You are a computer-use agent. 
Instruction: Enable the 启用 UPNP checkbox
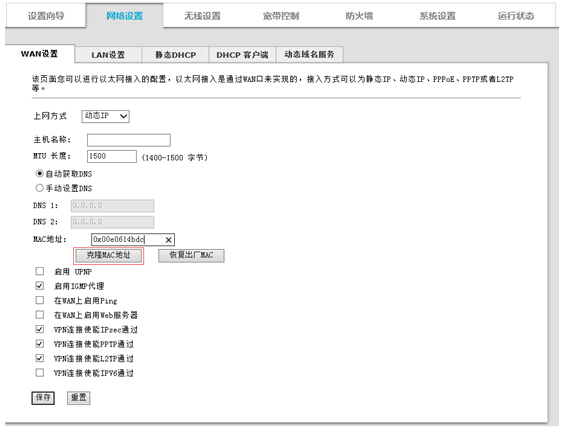coord(40,271)
